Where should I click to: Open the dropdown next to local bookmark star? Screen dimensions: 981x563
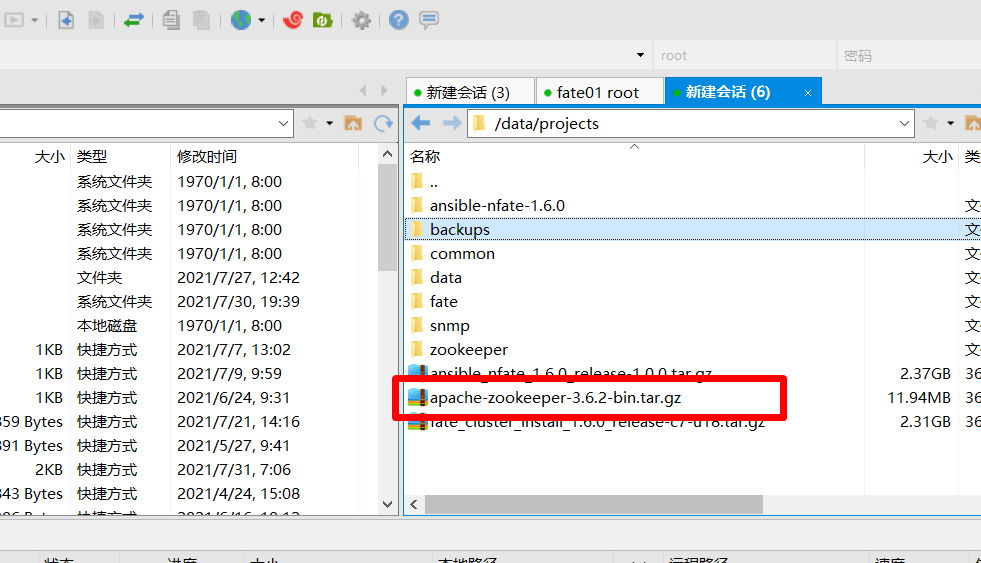click(329, 124)
